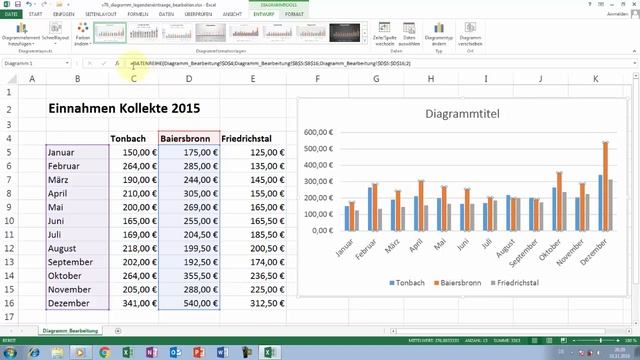The image size is (640, 360).
Task: Undo the last action
Action: [29, 4]
